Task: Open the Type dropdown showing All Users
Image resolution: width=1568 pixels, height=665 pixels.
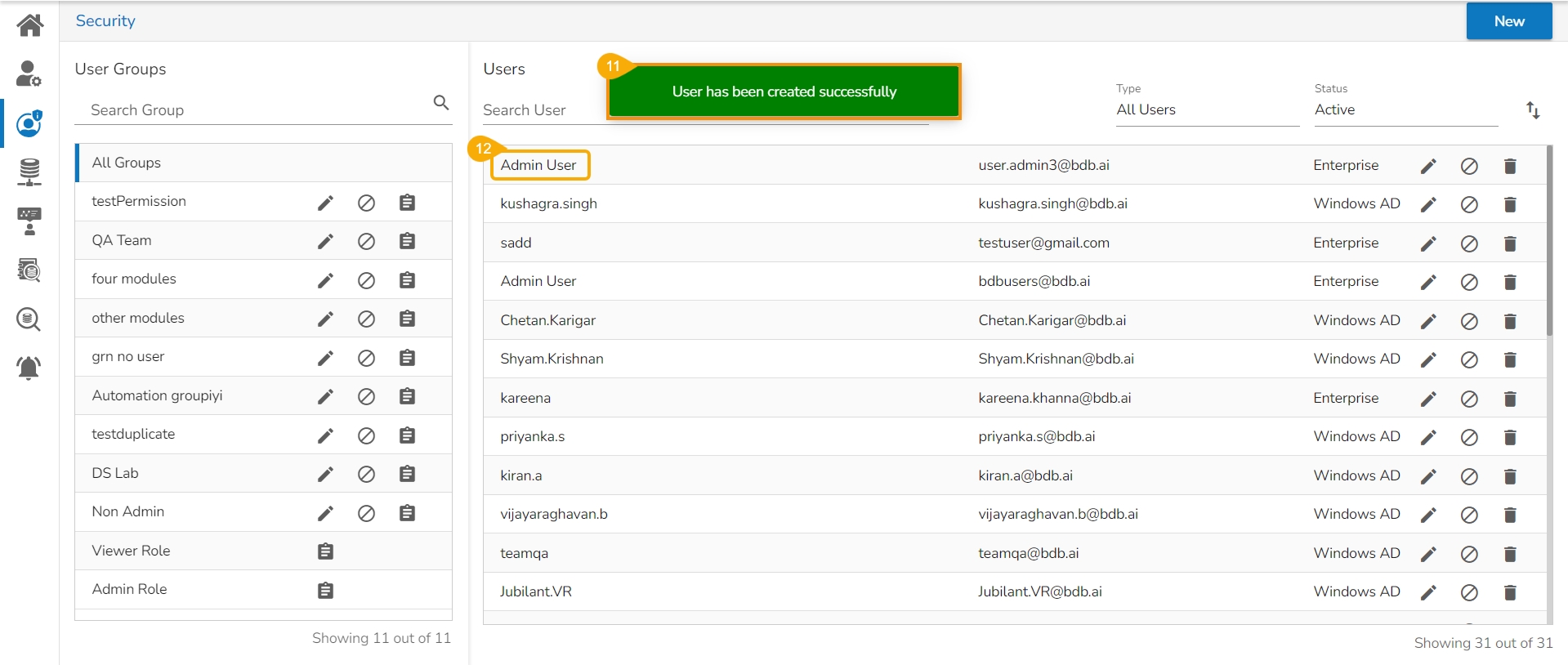Action: click(1207, 110)
